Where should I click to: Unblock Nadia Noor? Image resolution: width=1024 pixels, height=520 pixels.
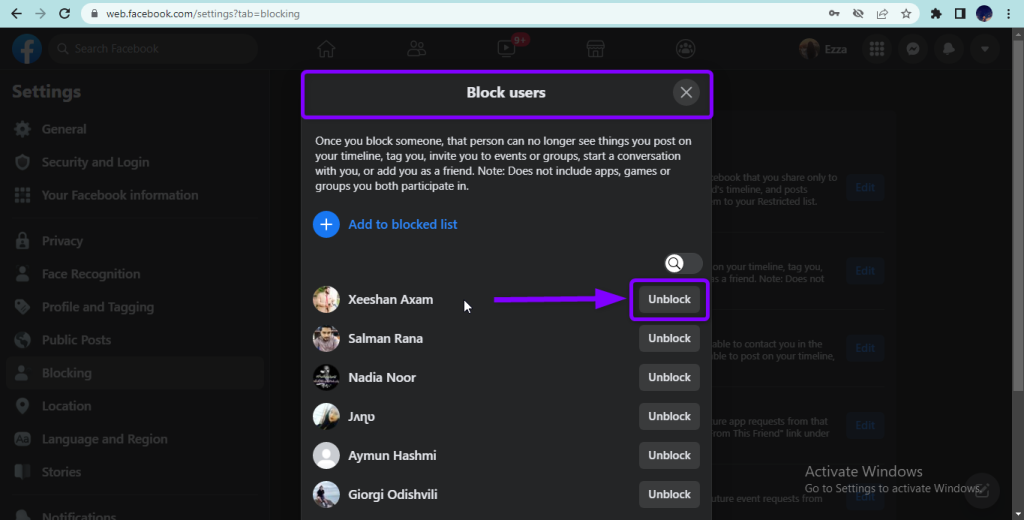coord(669,378)
